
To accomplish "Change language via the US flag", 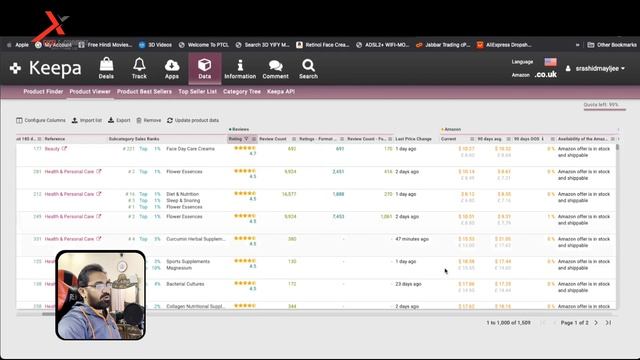I will click(550, 62).
